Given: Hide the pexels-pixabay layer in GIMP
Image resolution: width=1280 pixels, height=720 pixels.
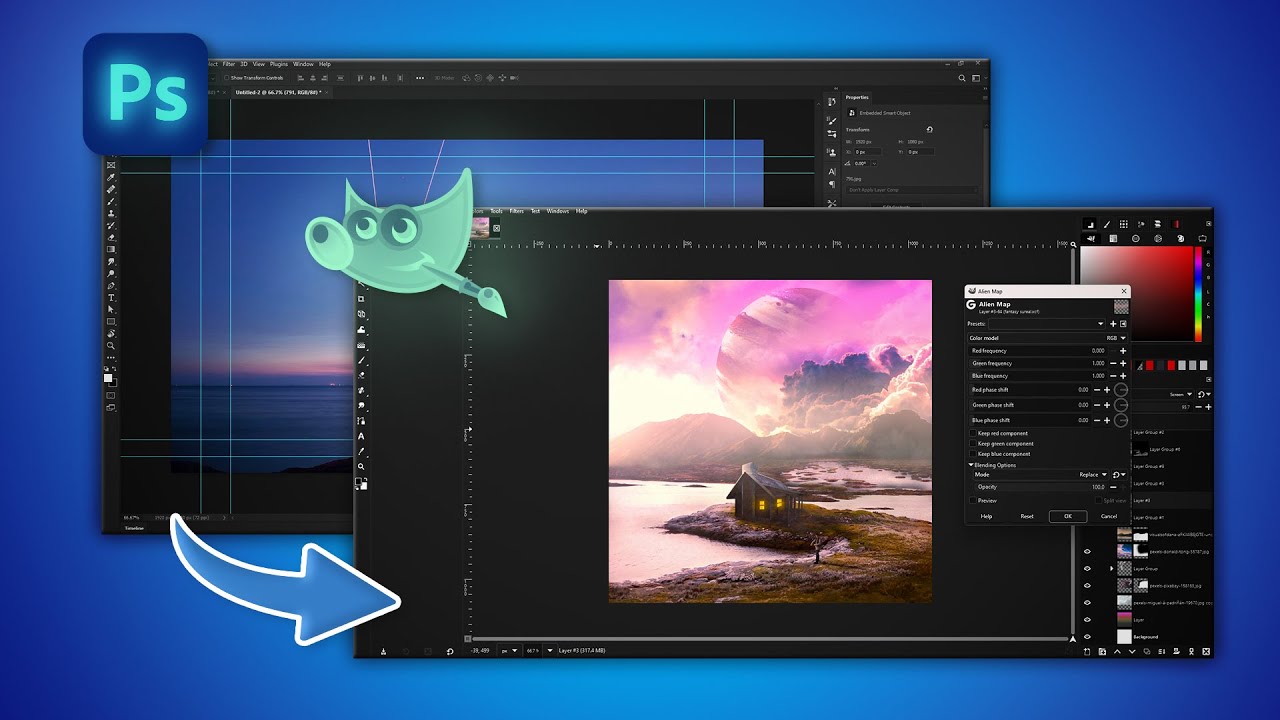Looking at the screenshot, I should [x=1087, y=586].
